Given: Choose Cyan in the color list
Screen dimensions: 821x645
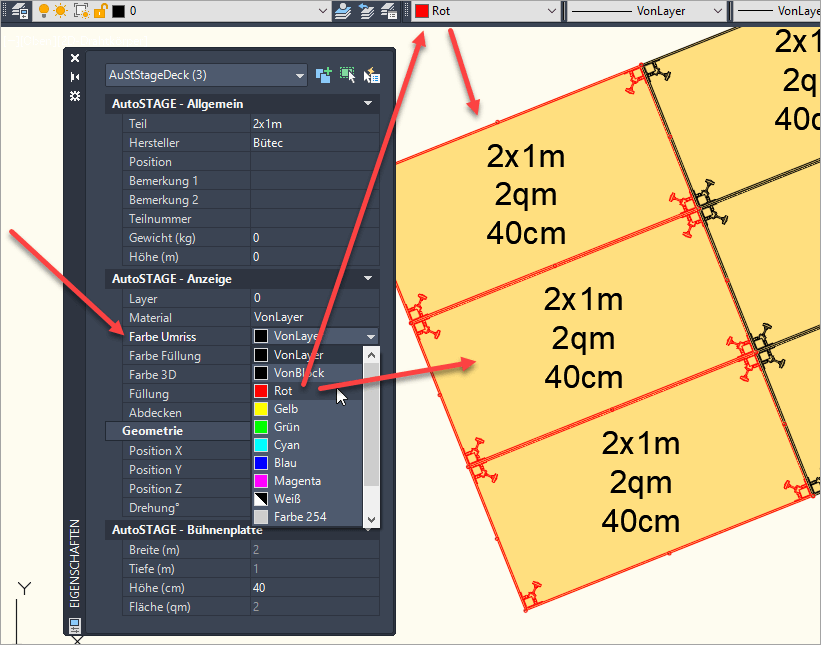Looking at the screenshot, I should [x=307, y=445].
